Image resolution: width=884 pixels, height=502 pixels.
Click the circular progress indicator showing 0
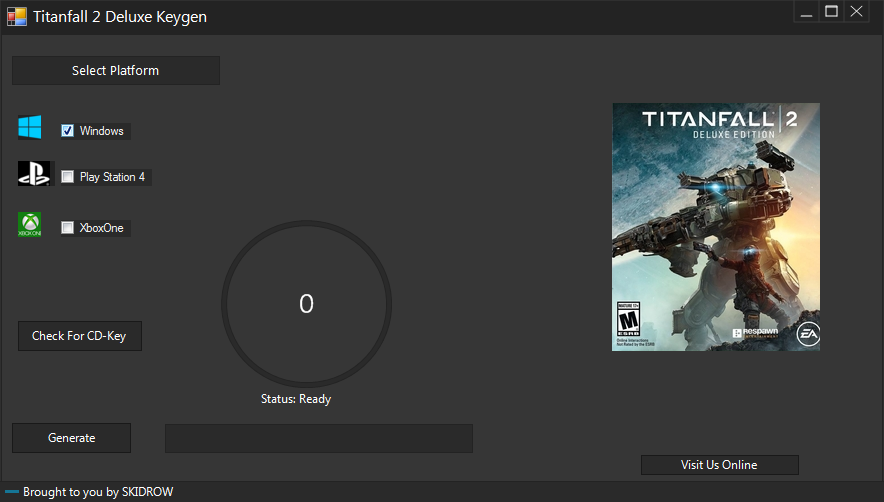point(306,304)
